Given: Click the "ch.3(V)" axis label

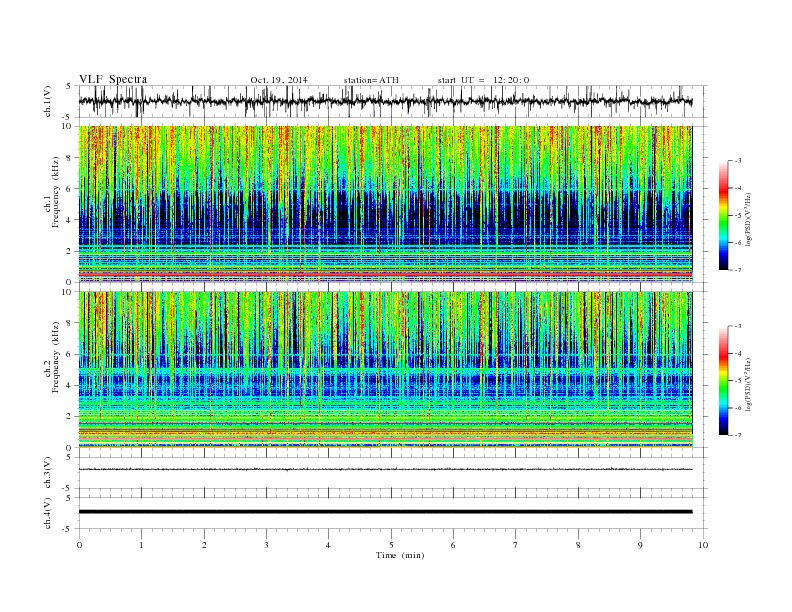Looking at the screenshot, I should click(x=48, y=473).
